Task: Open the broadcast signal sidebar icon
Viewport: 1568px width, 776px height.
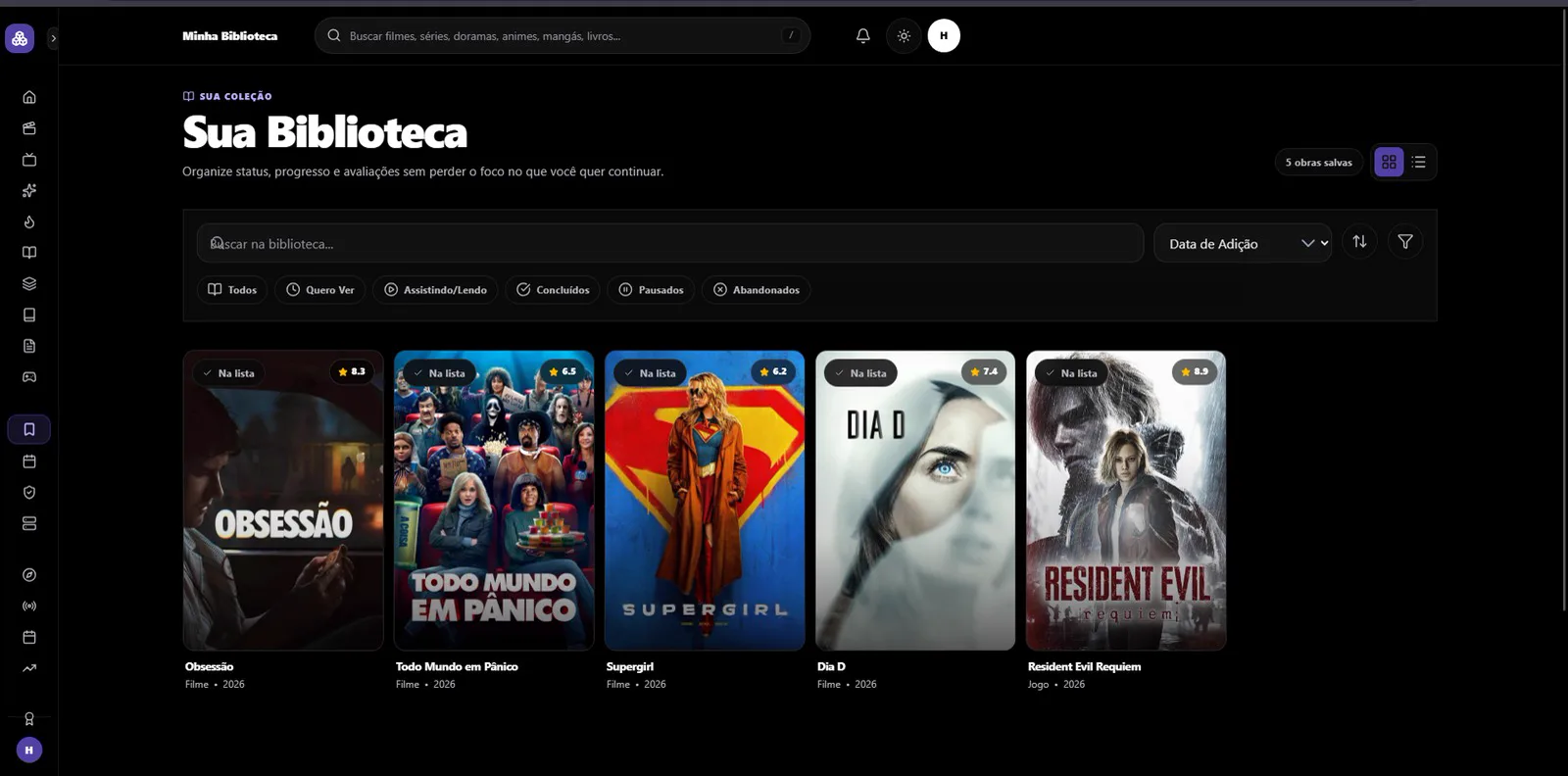Action: coord(29,606)
